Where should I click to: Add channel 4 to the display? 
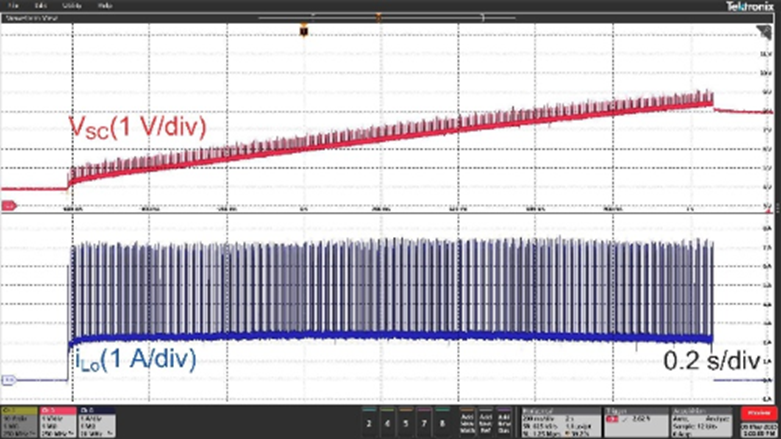[388, 423]
